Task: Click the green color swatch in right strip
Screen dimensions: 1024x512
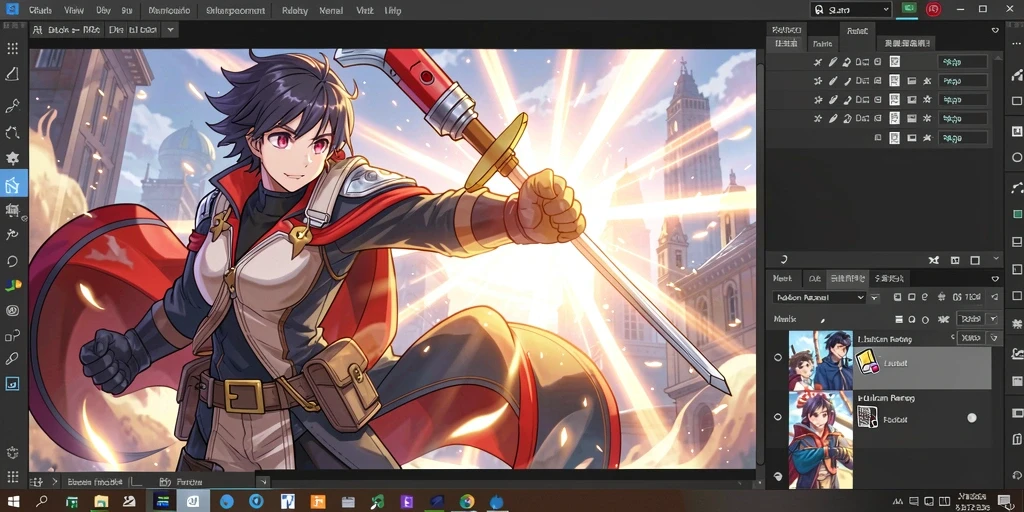Action: tap(1017, 214)
